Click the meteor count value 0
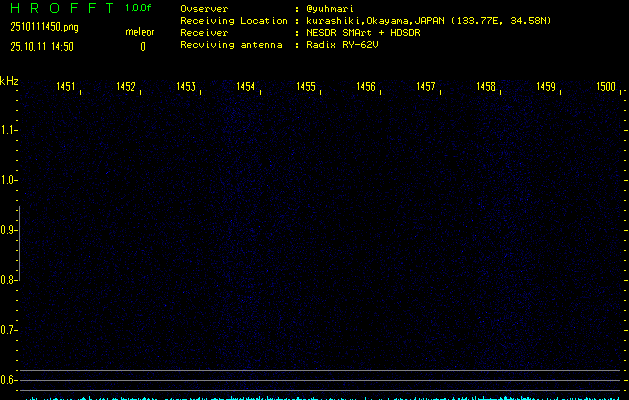This screenshot has width=629, height=400. pos(143,47)
